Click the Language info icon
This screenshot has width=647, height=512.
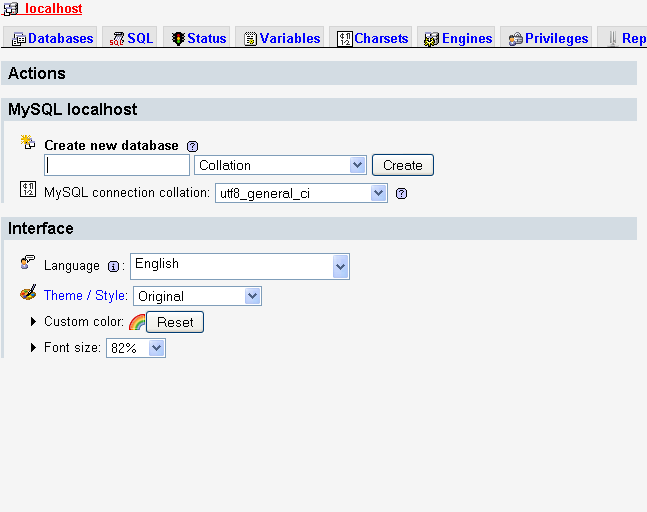113,267
